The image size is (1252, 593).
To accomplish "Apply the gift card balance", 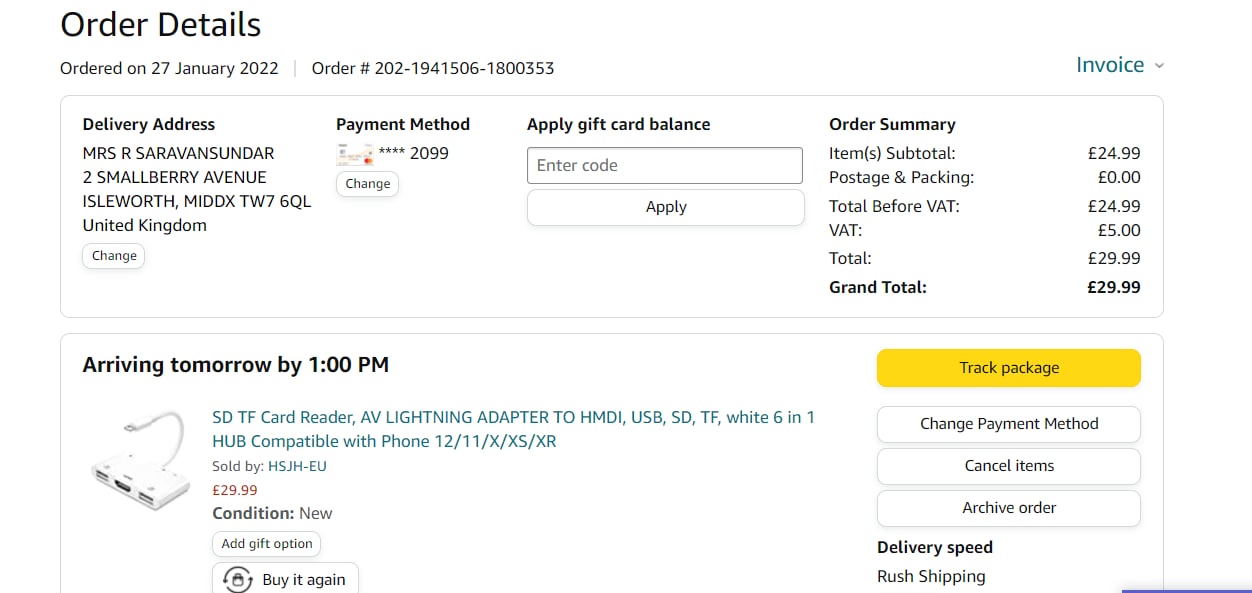I will click(x=665, y=207).
